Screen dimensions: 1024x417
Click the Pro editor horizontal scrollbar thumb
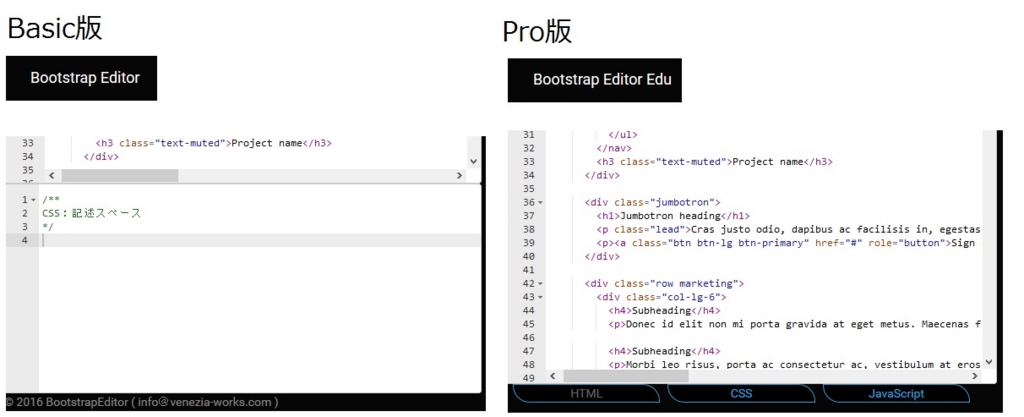tap(626, 377)
